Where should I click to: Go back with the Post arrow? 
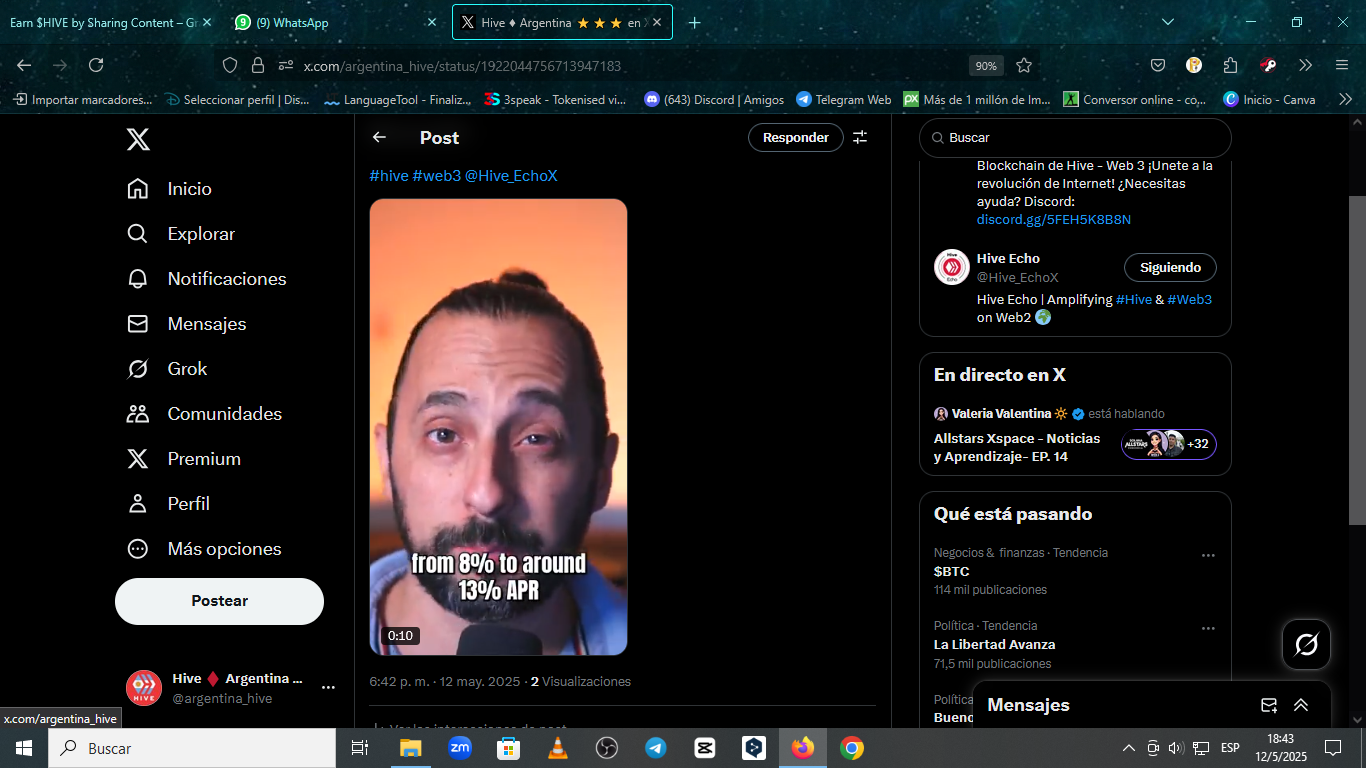click(379, 138)
